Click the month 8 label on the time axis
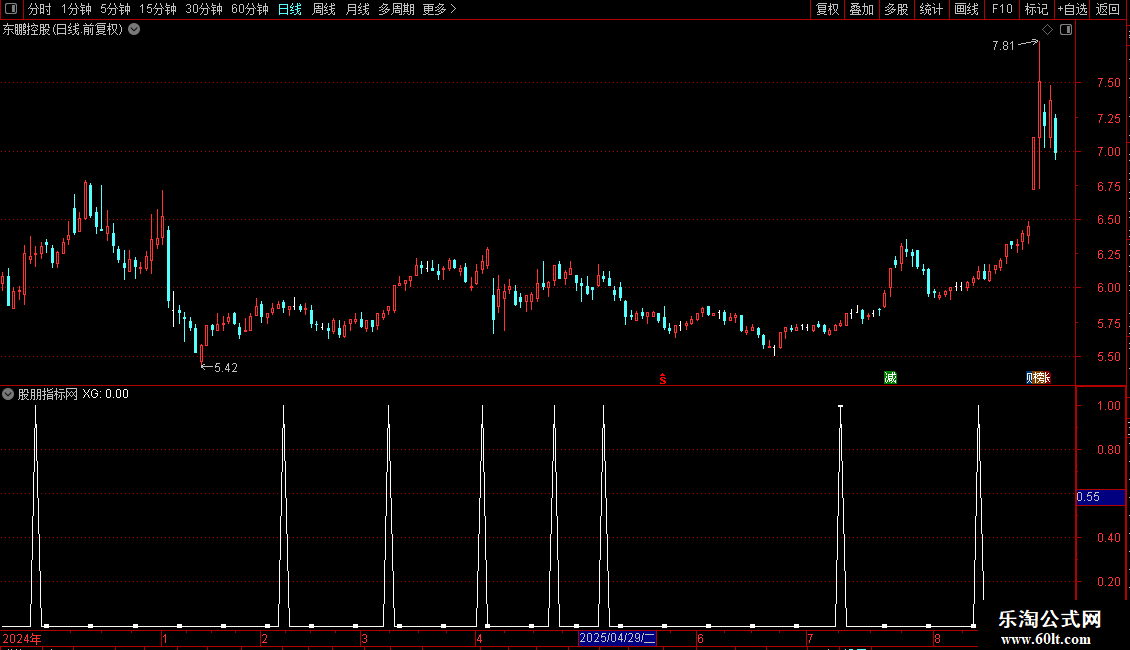The height and width of the screenshot is (650, 1130). 937,638
